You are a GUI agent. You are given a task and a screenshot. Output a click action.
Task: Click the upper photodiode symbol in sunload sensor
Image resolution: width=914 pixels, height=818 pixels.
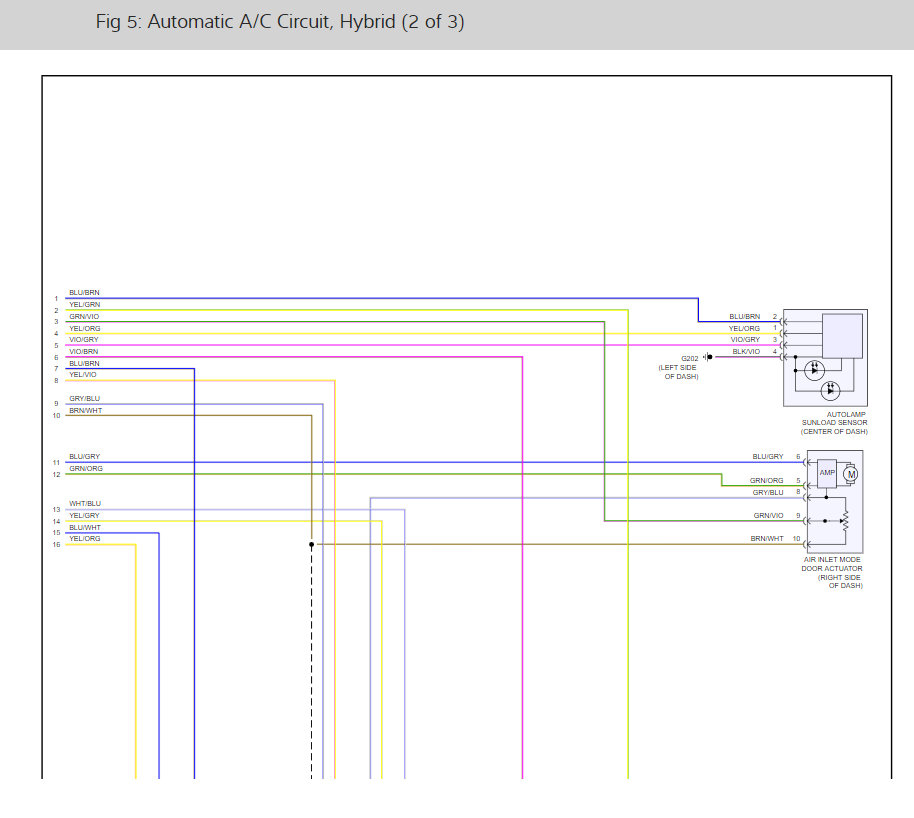pyautogui.click(x=814, y=370)
